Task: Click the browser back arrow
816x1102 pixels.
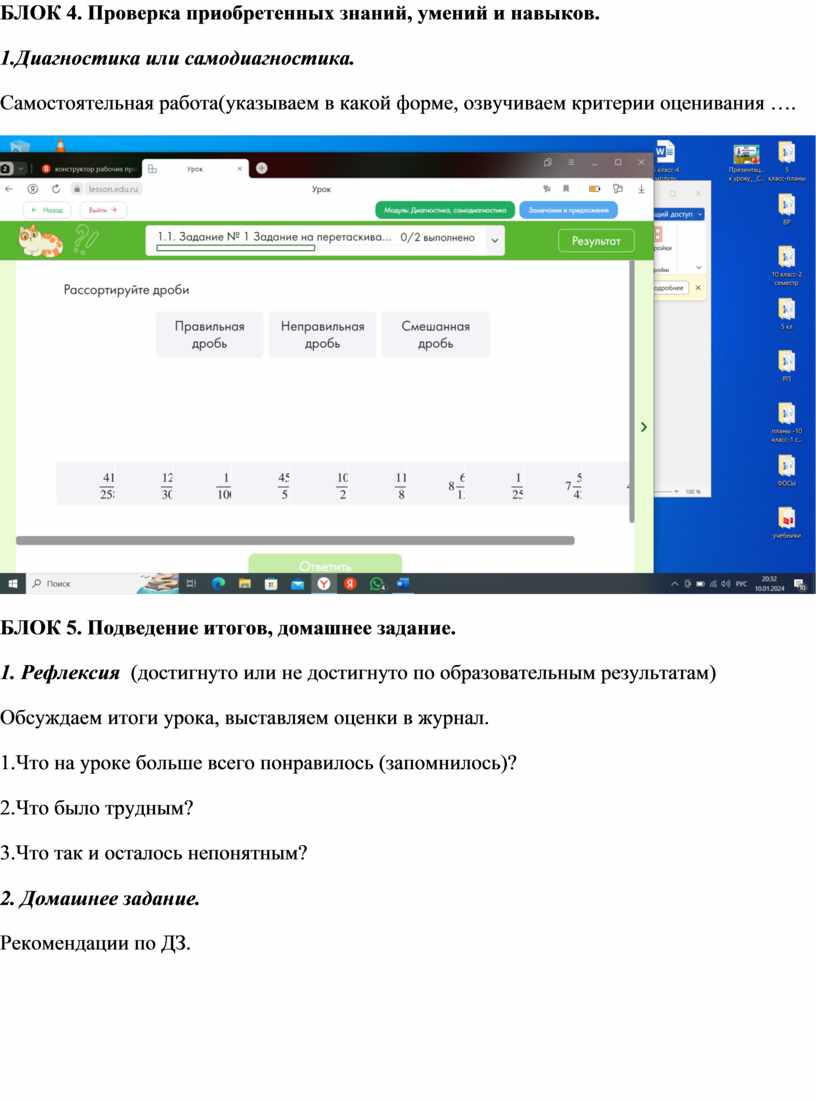Action: (x=9, y=188)
